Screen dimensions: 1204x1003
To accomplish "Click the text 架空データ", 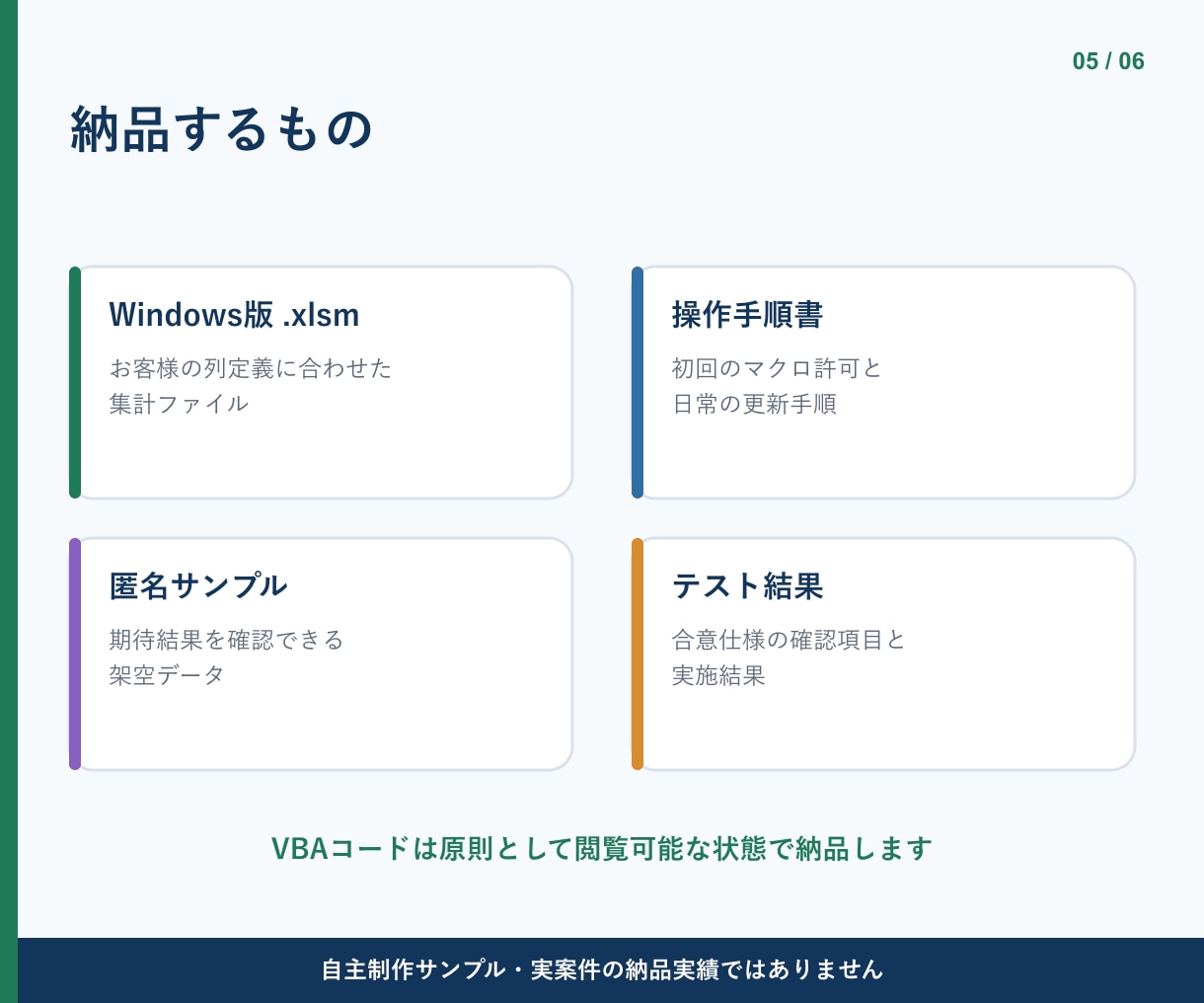I will click(x=168, y=675).
